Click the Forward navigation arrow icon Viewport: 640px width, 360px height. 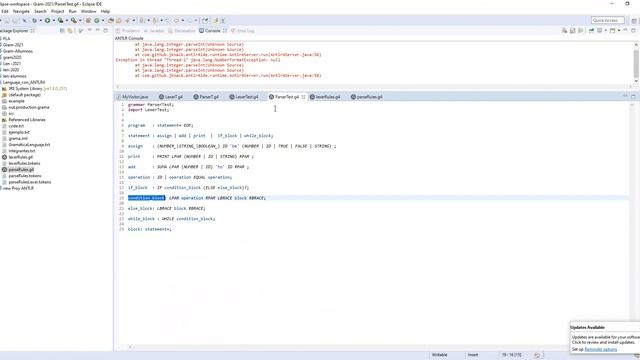coord(190,20)
